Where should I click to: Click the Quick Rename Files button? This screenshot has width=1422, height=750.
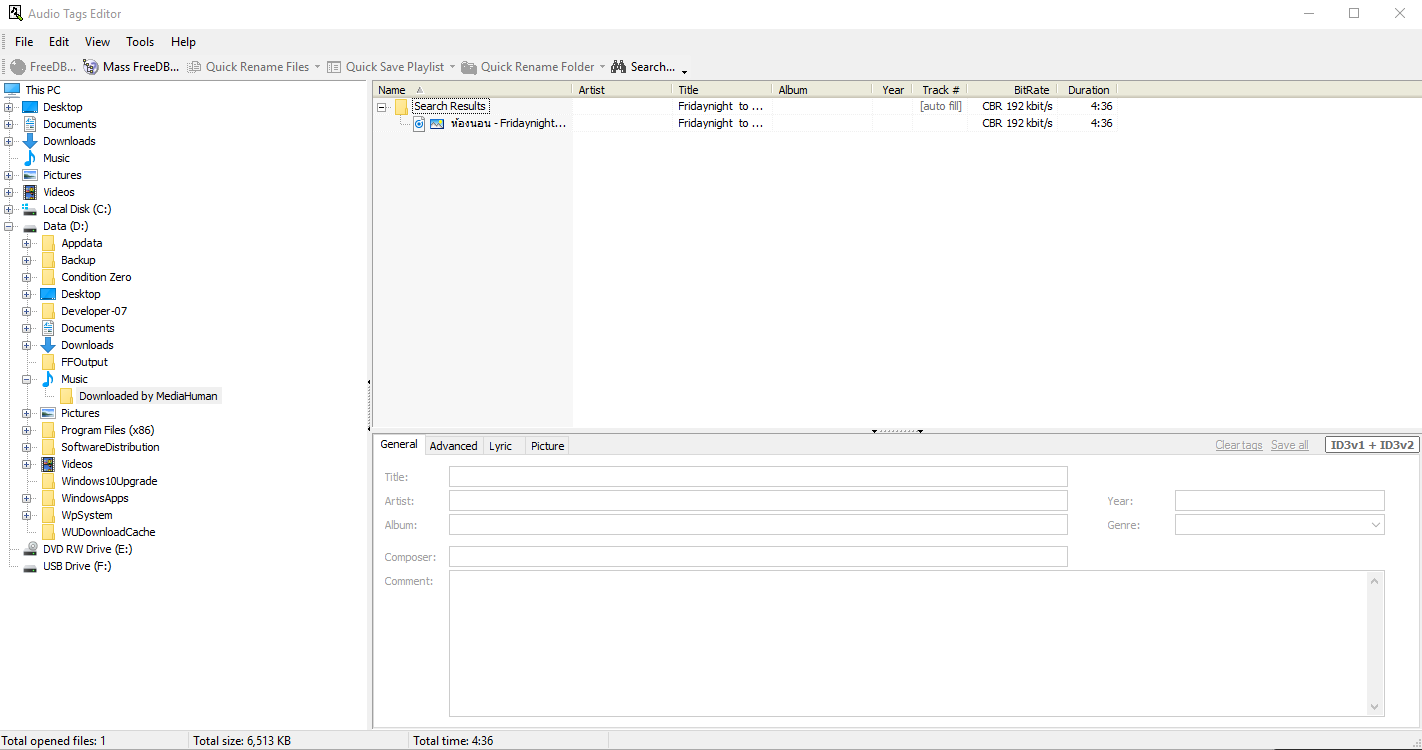pyautogui.click(x=247, y=67)
